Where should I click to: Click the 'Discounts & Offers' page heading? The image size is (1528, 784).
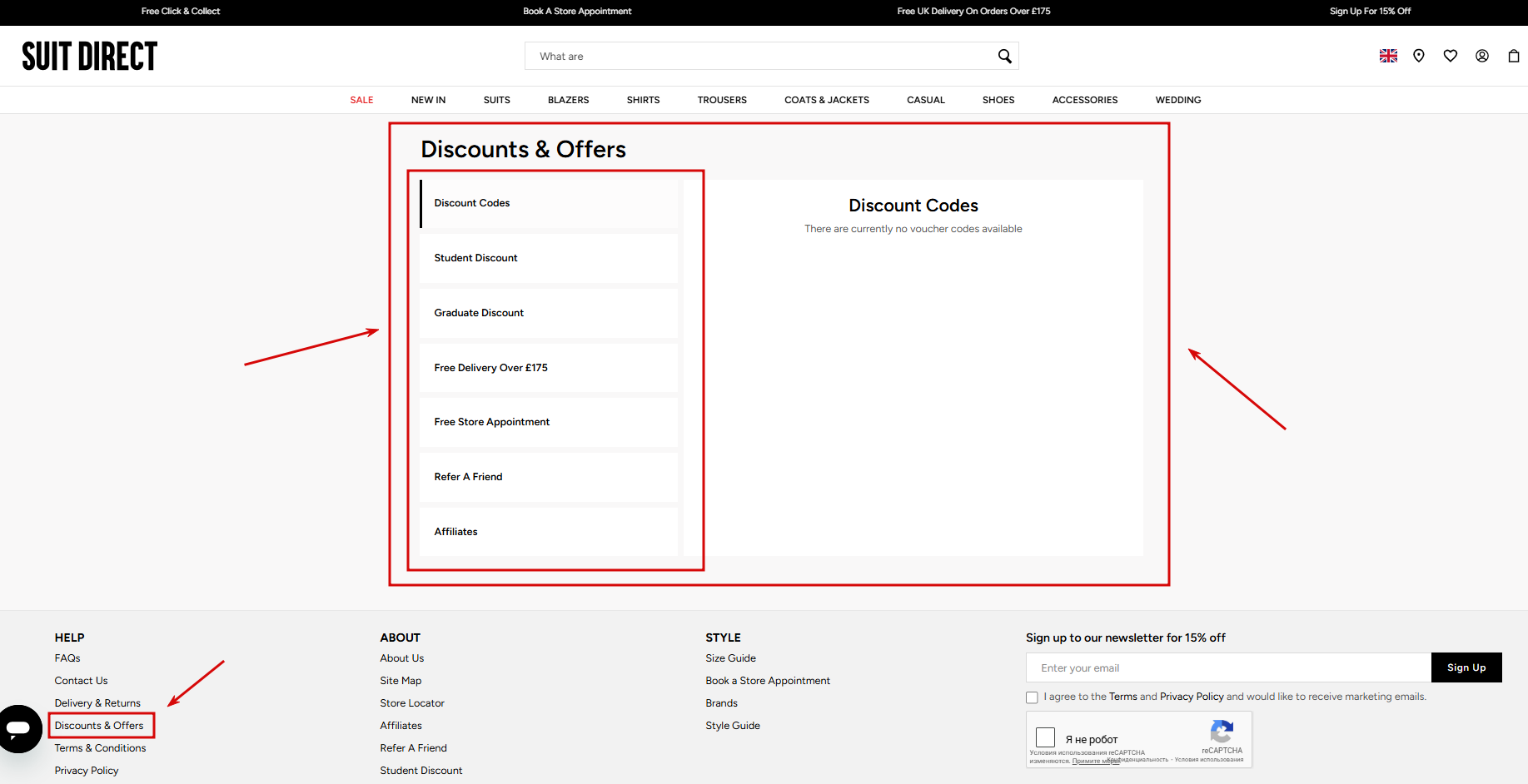[x=523, y=149]
